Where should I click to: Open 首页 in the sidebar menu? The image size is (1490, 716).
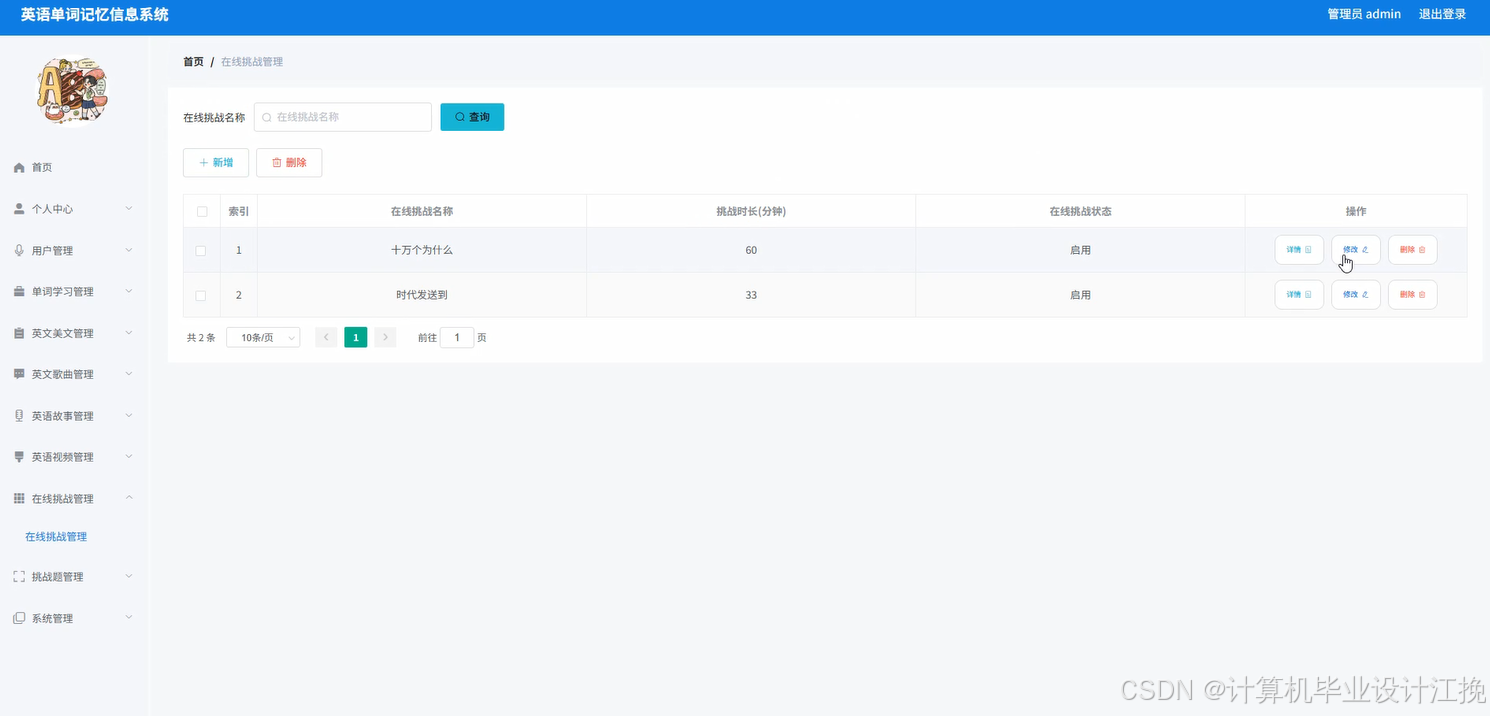(x=74, y=168)
